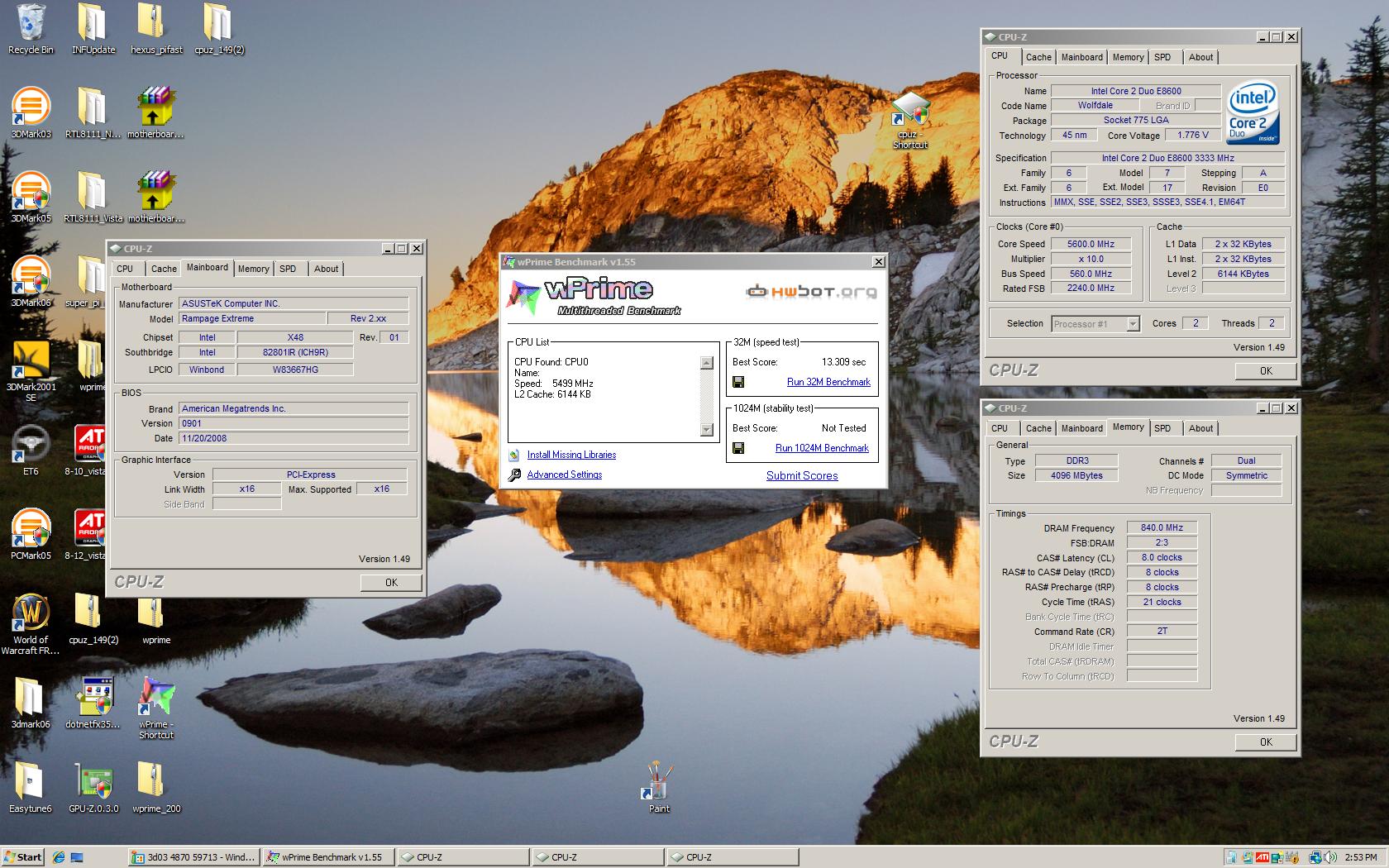Click the system clock showing 2:53 PM

[x=1361, y=857]
